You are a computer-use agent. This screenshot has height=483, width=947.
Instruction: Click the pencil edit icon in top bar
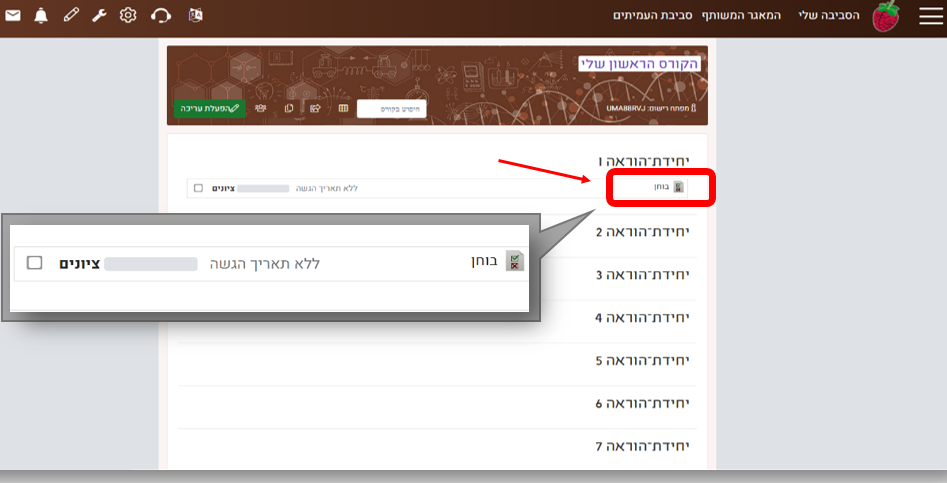click(70, 15)
